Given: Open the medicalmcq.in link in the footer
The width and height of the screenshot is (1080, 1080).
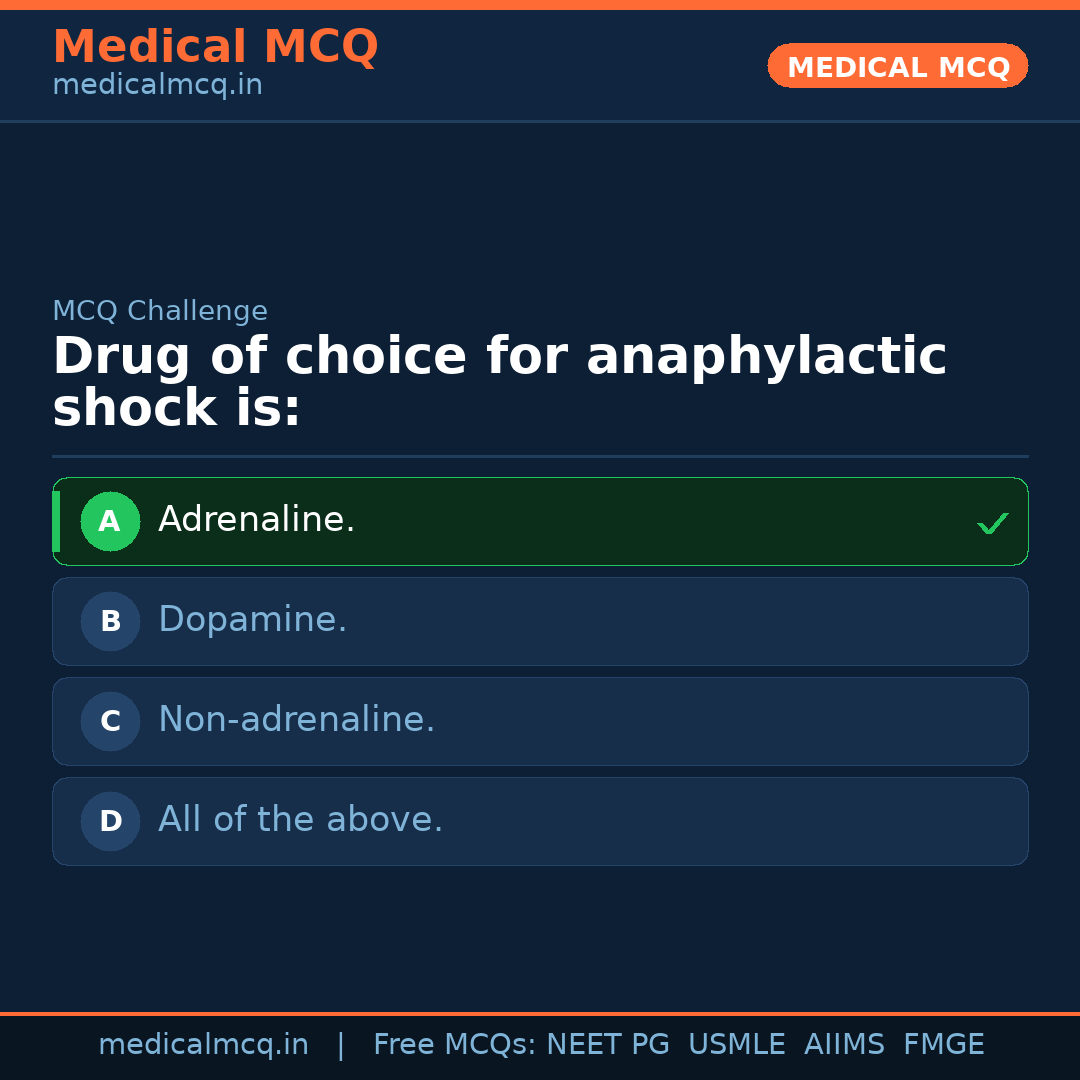Looking at the screenshot, I should pyautogui.click(x=203, y=1045).
